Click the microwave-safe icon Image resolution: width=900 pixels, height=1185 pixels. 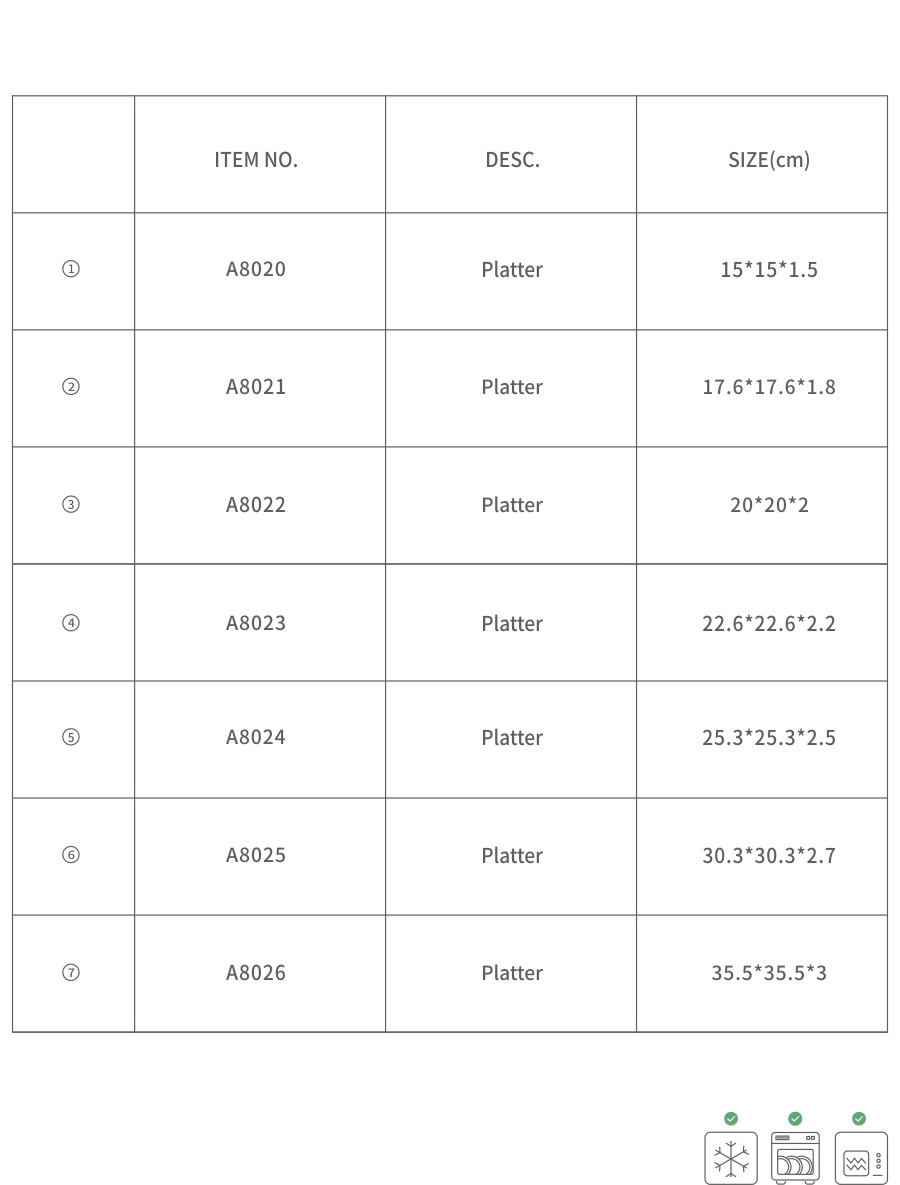click(x=860, y=1158)
